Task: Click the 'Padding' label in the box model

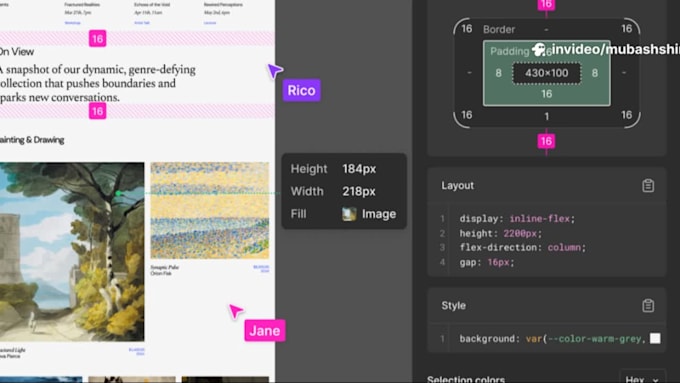Action: pos(510,51)
